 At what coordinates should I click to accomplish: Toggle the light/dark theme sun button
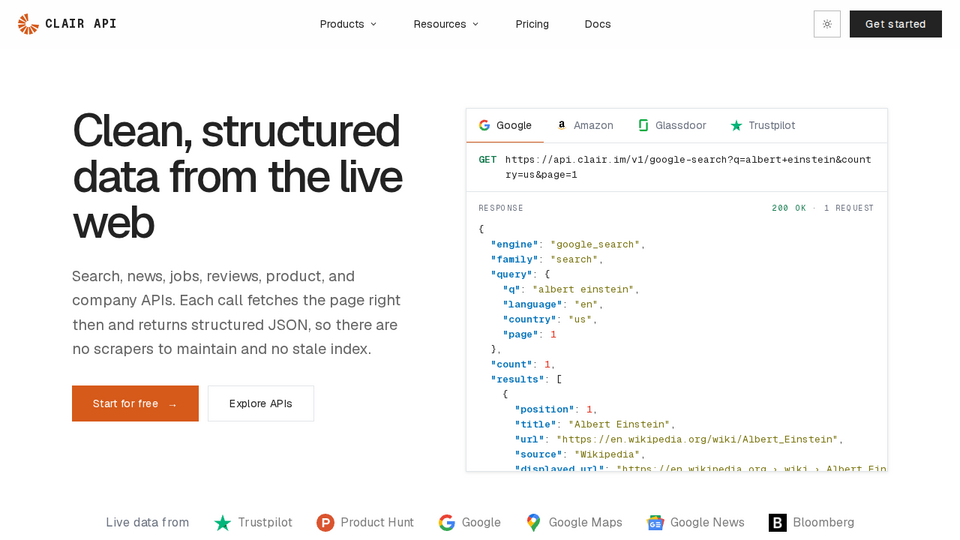827,24
